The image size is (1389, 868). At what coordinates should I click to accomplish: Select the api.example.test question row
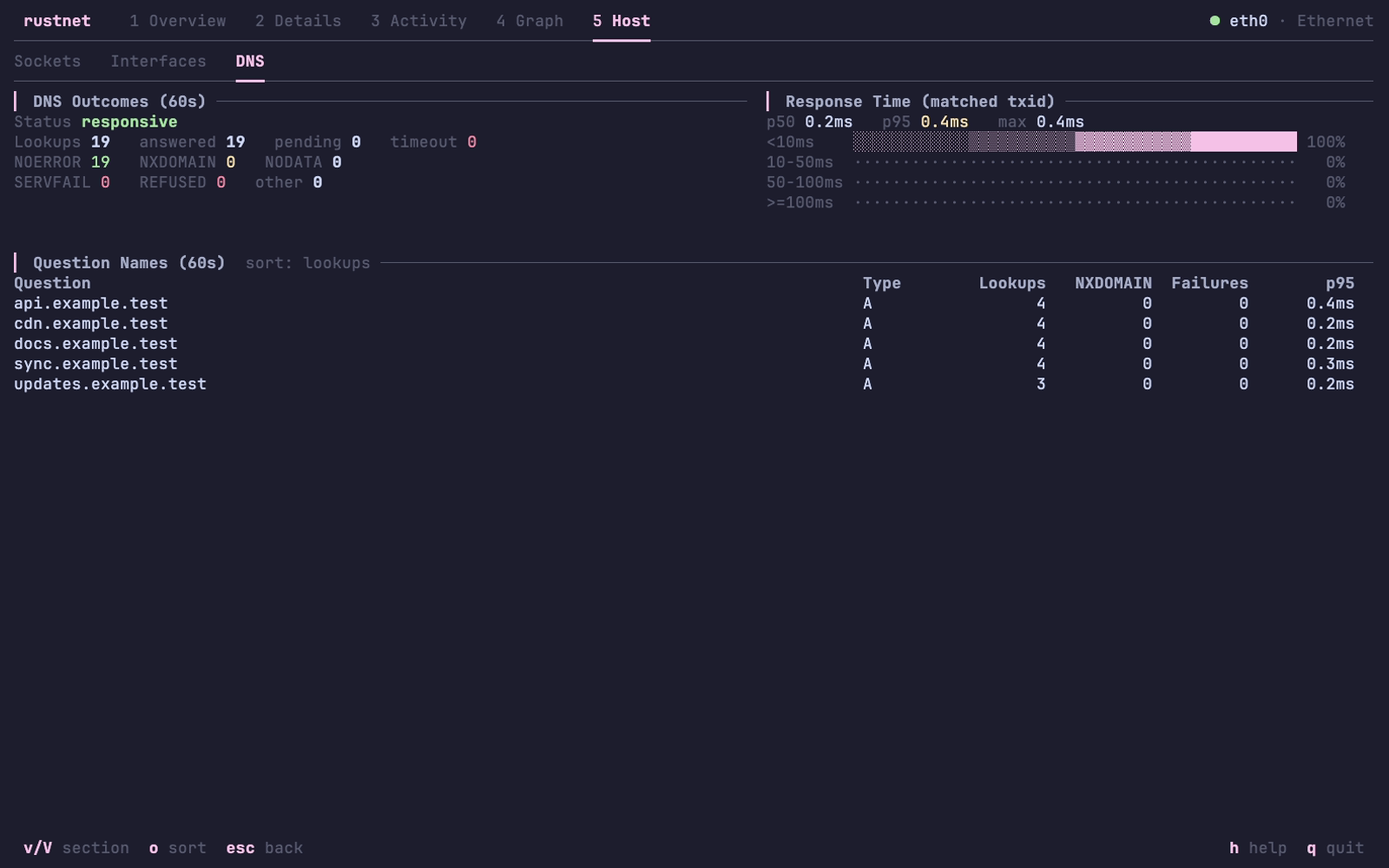tap(684, 304)
